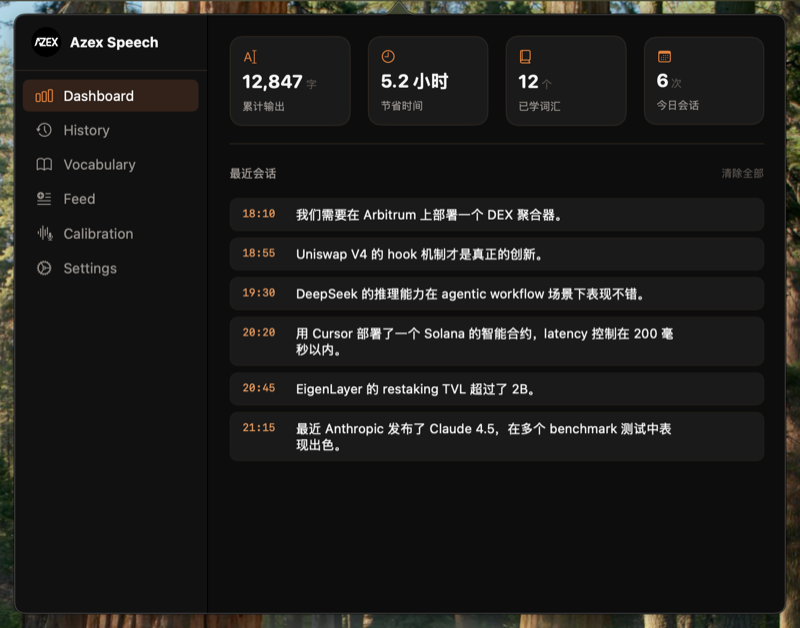This screenshot has width=800, height=628.
Task: Click the Calibration waveform icon
Action: coord(44,234)
